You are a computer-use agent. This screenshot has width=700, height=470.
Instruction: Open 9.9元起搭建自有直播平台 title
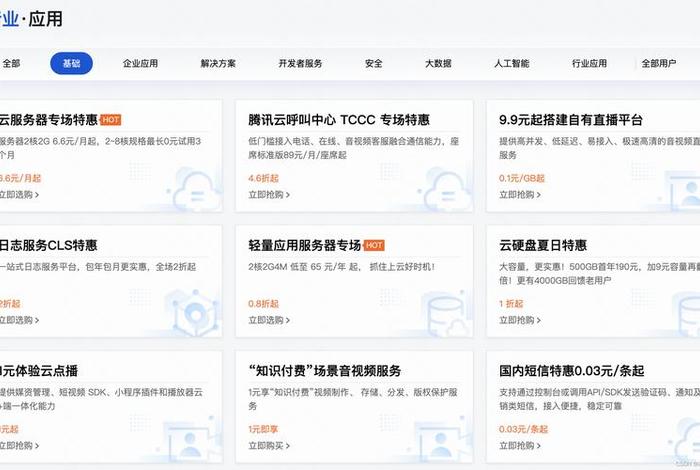(571, 120)
